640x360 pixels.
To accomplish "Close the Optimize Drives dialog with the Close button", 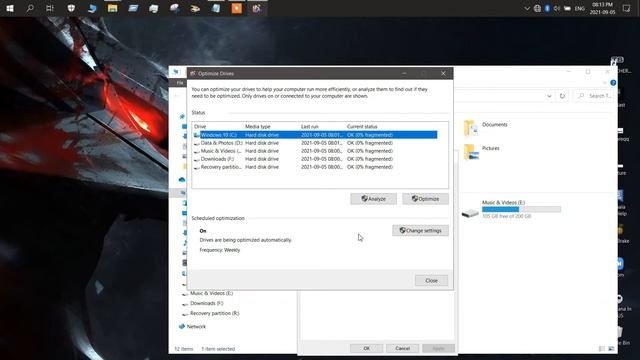I will click(x=431, y=280).
